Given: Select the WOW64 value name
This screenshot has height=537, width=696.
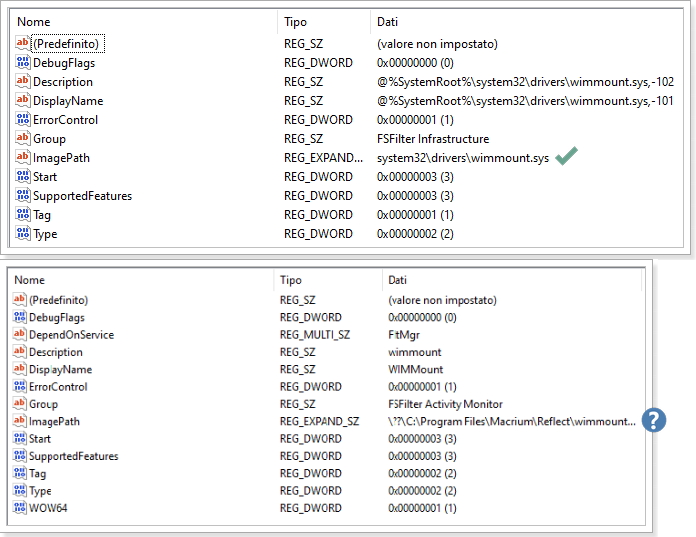Looking at the screenshot, I should point(48,508).
